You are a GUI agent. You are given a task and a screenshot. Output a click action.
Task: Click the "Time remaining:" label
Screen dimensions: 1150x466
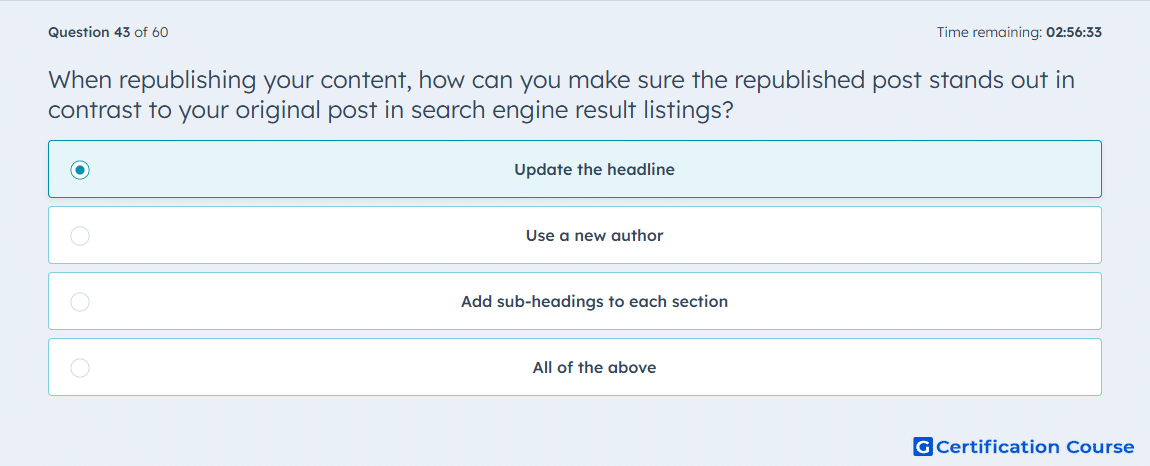(x=989, y=32)
